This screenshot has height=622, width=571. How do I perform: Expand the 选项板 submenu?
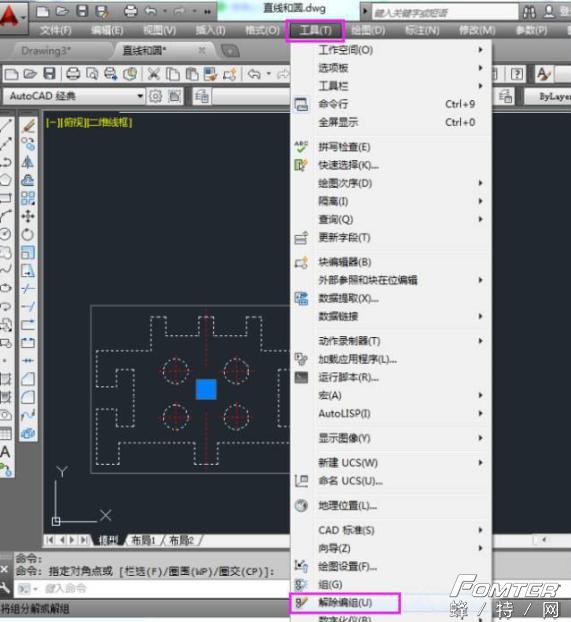pos(391,68)
